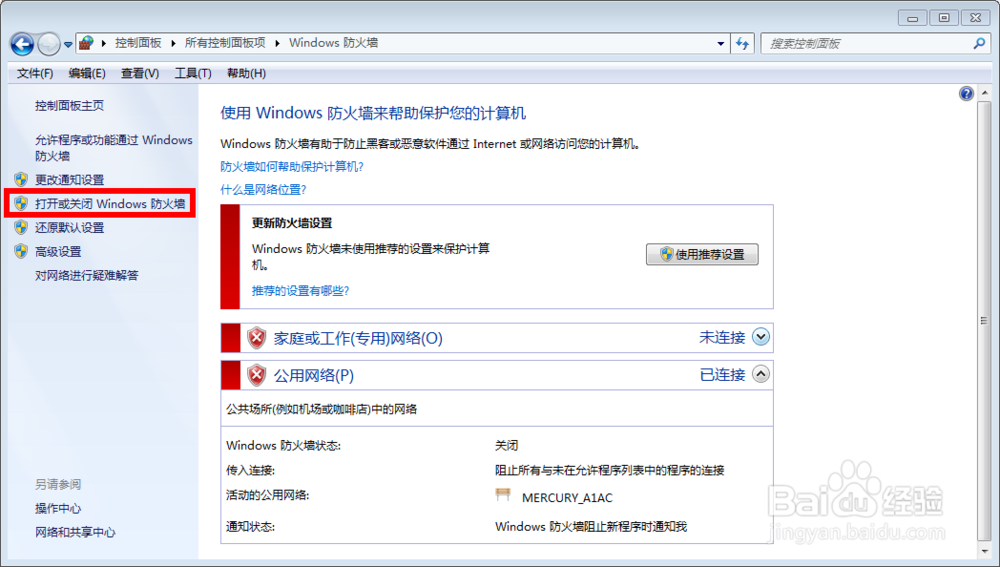1000x567 pixels.
Task: Open 对网络进行疑难解答 link
Action: [x=86, y=276]
